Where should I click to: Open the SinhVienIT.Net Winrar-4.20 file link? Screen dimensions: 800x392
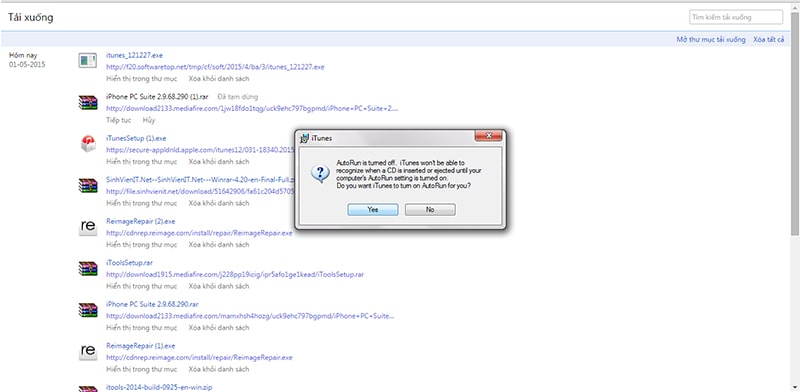201,180
